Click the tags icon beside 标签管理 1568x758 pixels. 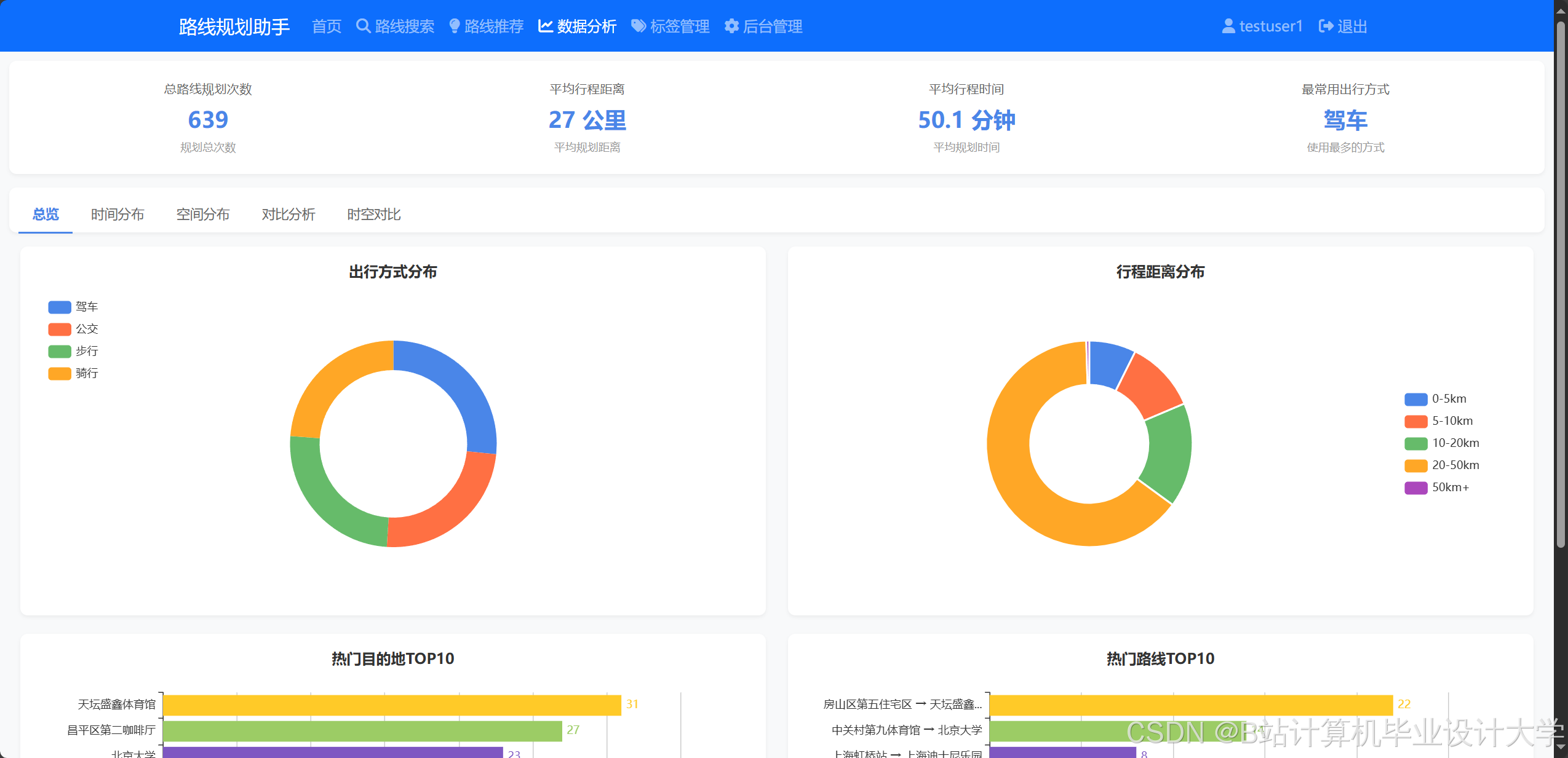point(639,26)
